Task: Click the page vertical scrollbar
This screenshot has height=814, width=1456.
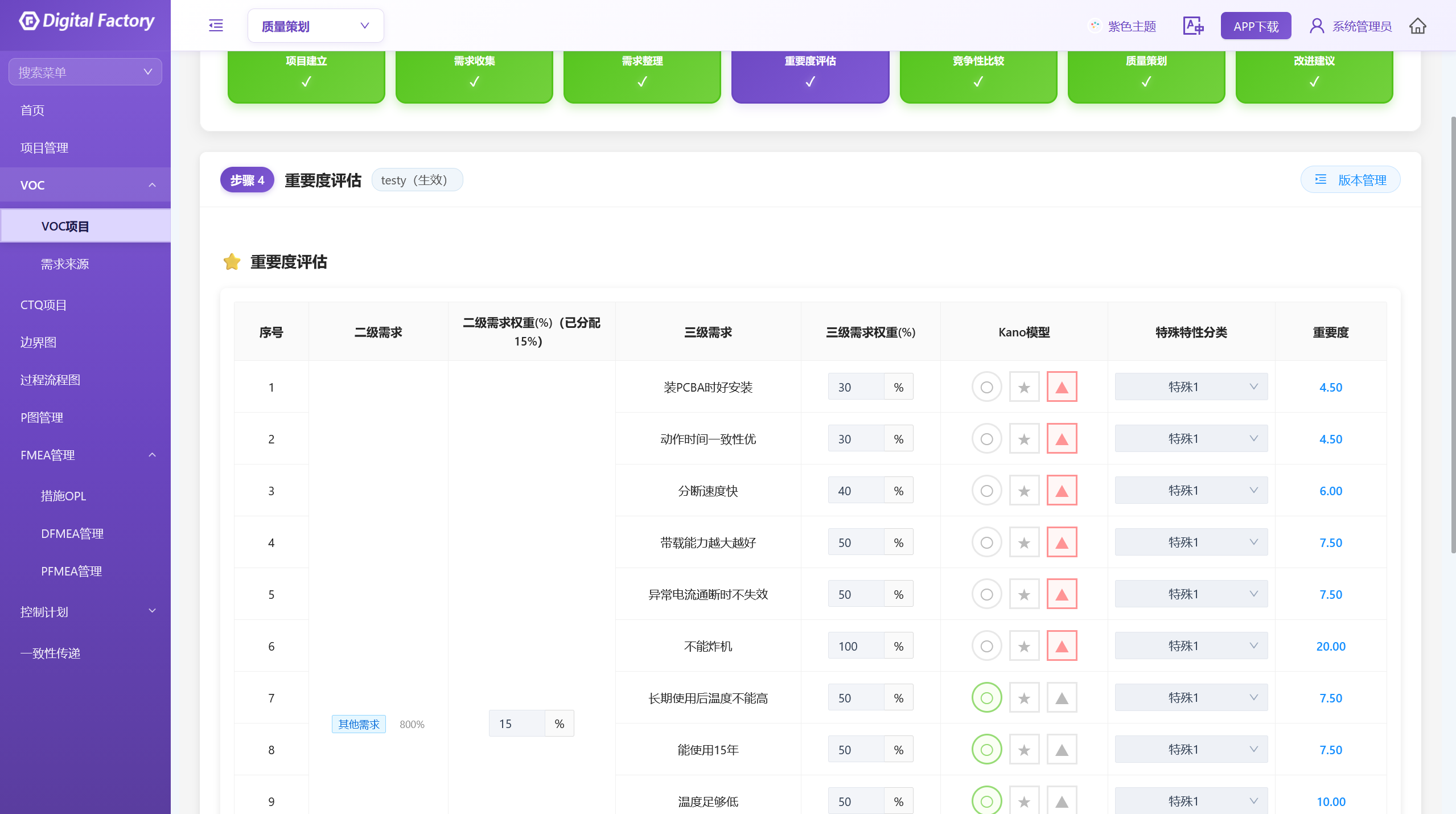Action: (1453, 335)
